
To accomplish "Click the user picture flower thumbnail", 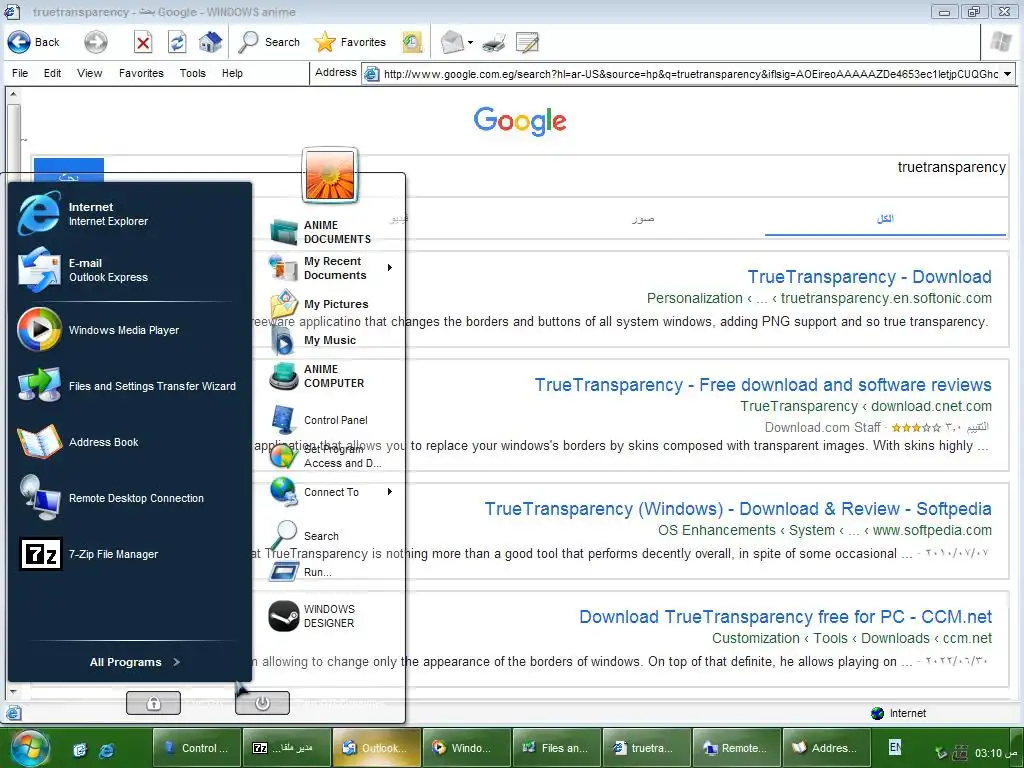I will click(x=330, y=175).
